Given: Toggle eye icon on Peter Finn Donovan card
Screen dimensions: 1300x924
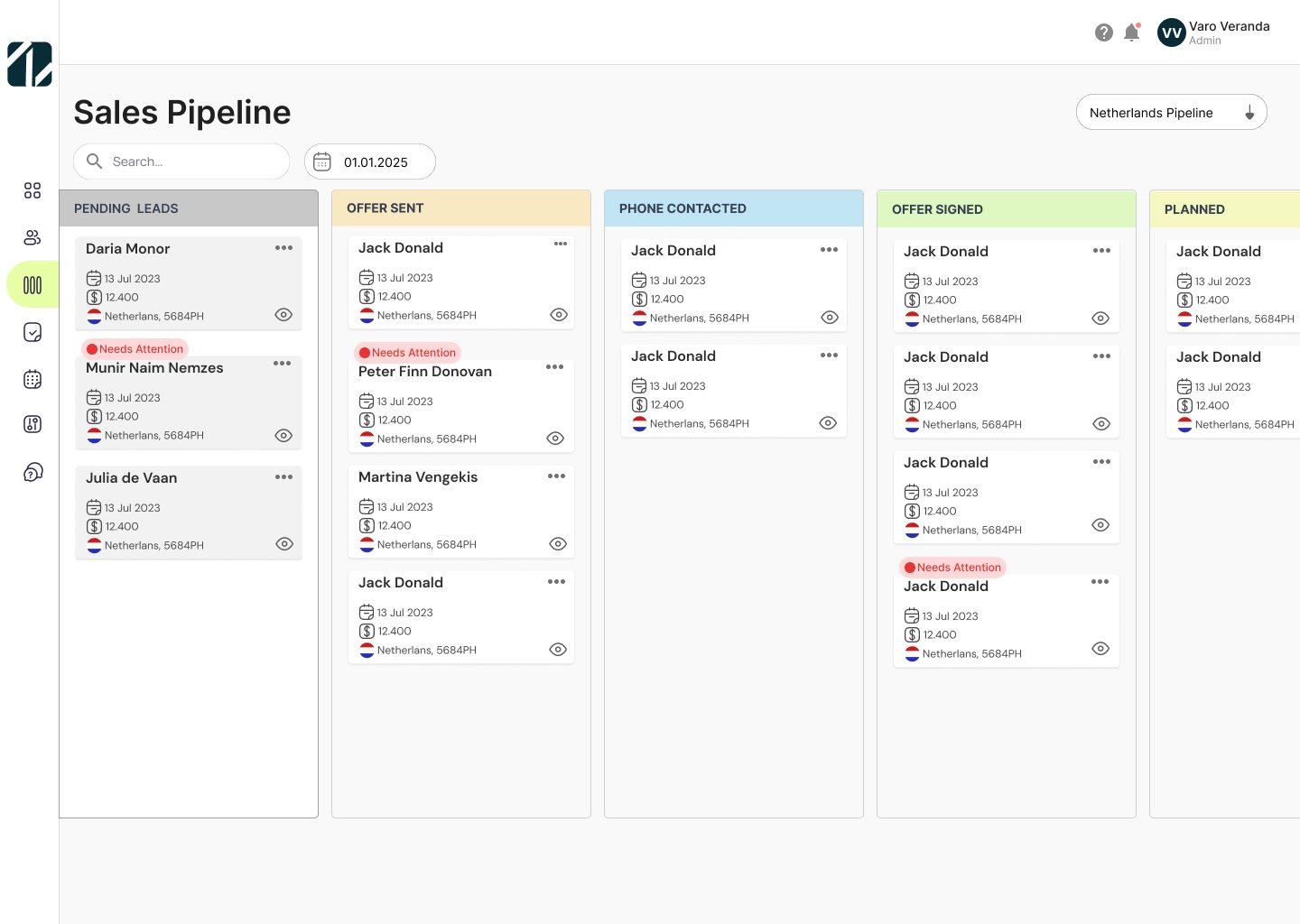Looking at the screenshot, I should click(555, 439).
